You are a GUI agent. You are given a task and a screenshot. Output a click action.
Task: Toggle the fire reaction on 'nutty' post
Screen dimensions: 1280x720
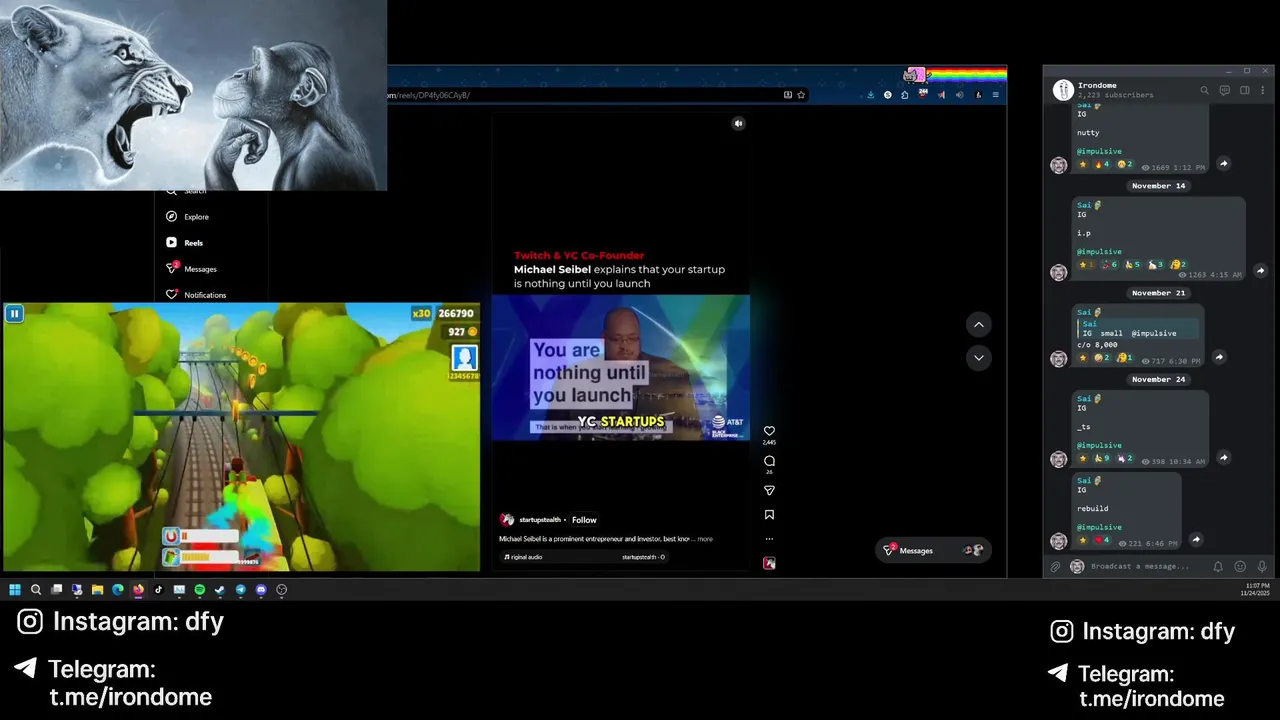[1103, 164]
